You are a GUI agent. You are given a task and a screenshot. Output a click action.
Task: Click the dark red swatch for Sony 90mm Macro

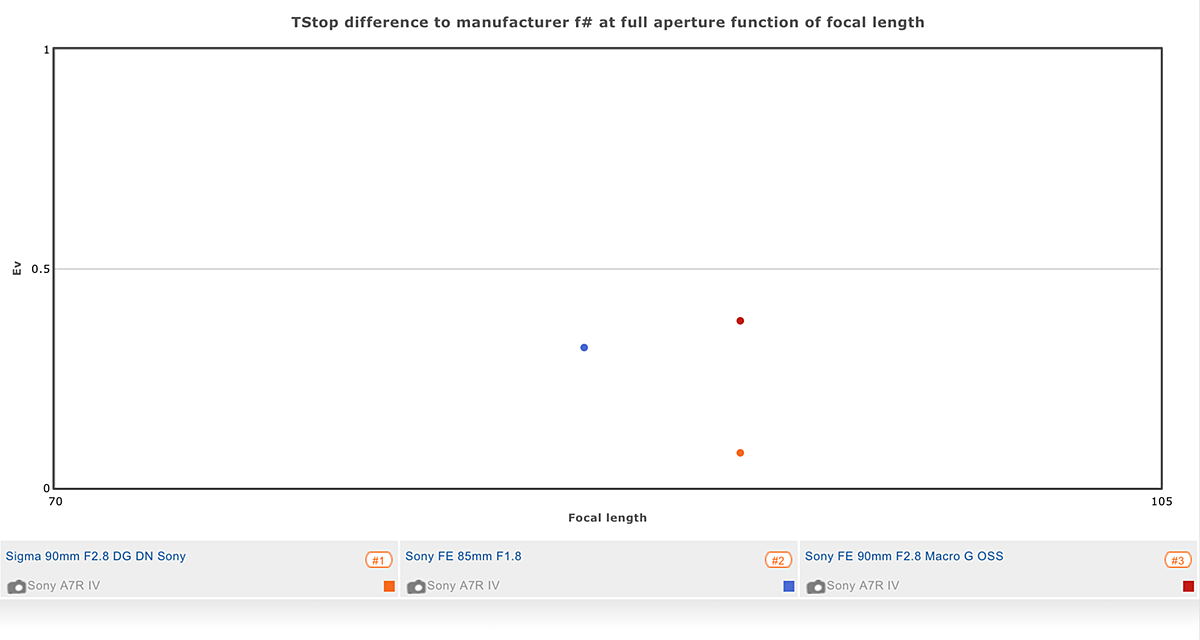1188,586
